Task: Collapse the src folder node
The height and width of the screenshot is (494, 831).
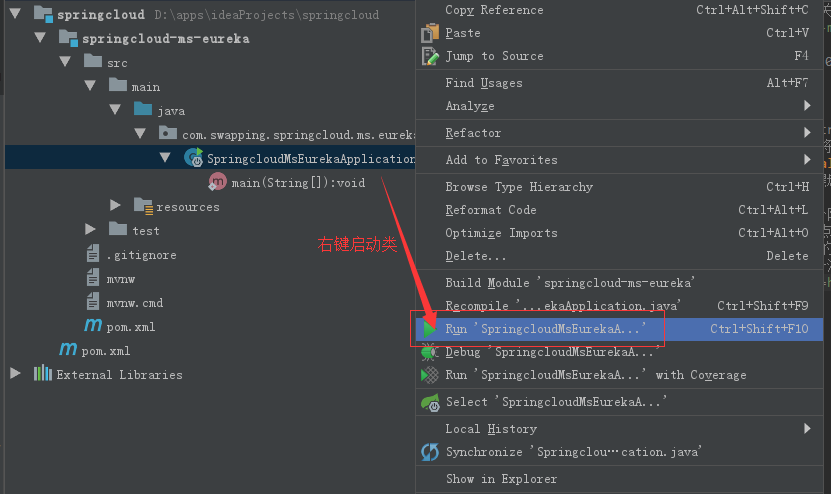Action: tap(65, 62)
